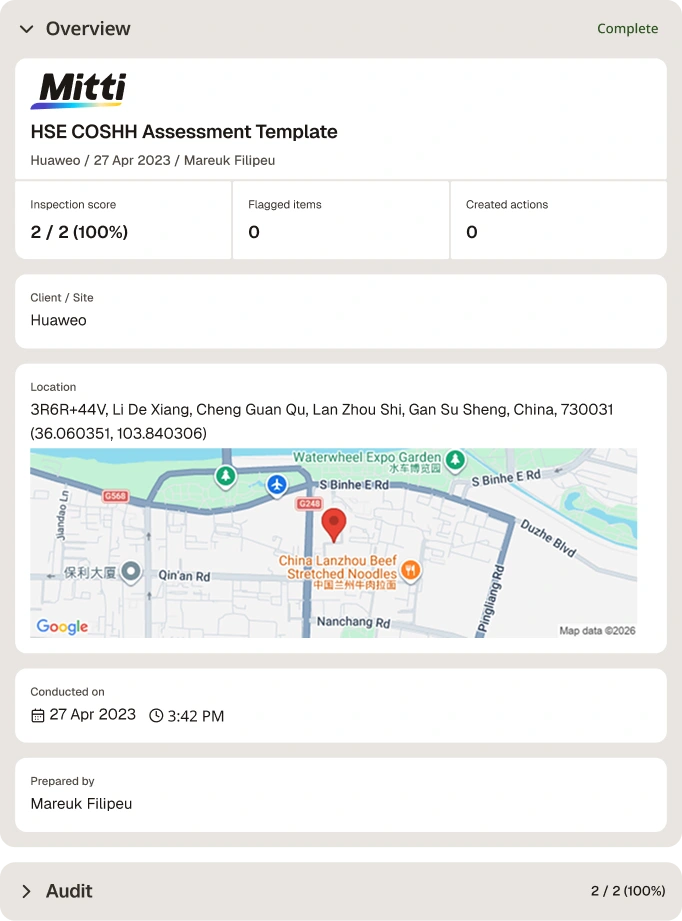Click the Map data ©2026 attribution
This screenshot has height=921, width=682.
pyautogui.click(x=597, y=631)
